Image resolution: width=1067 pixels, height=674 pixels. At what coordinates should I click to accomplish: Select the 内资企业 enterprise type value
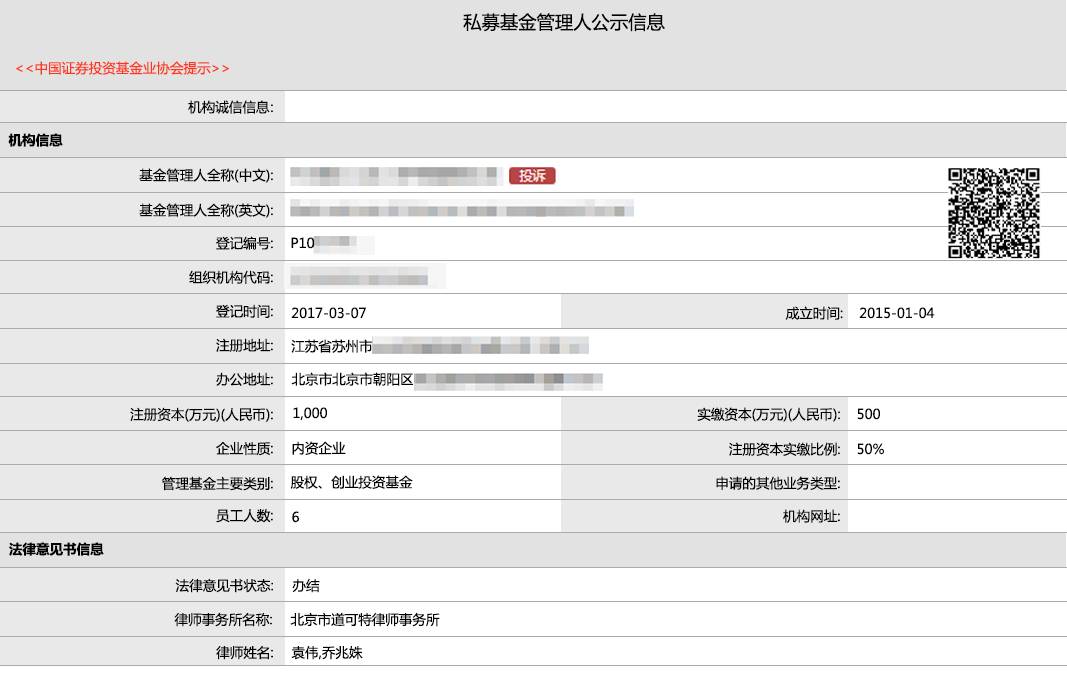point(318,449)
